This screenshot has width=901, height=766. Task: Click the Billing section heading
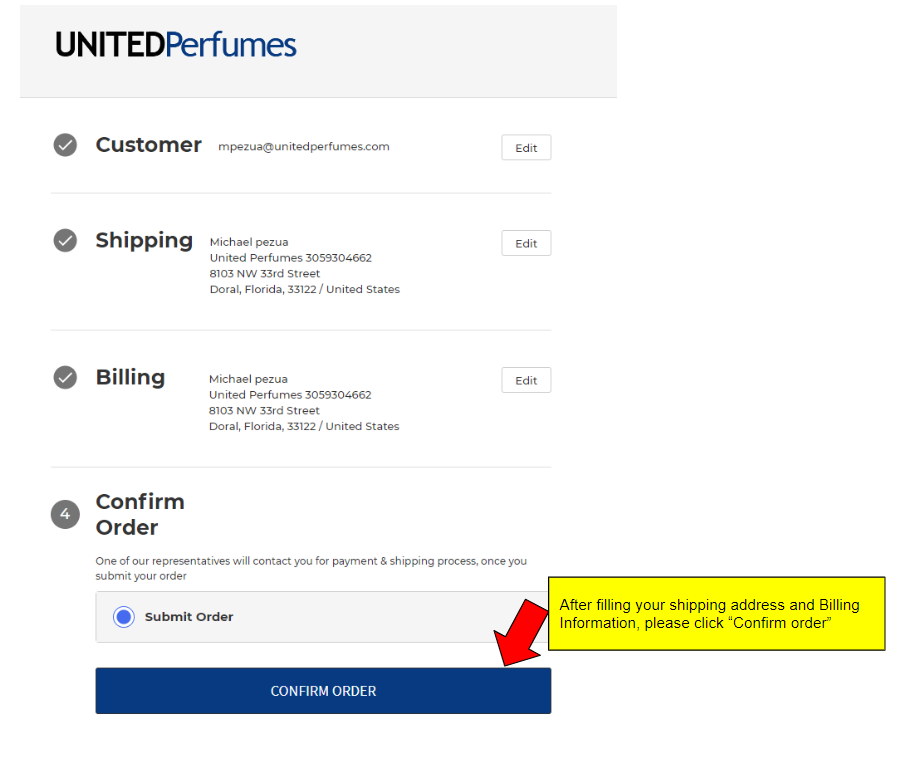point(130,378)
